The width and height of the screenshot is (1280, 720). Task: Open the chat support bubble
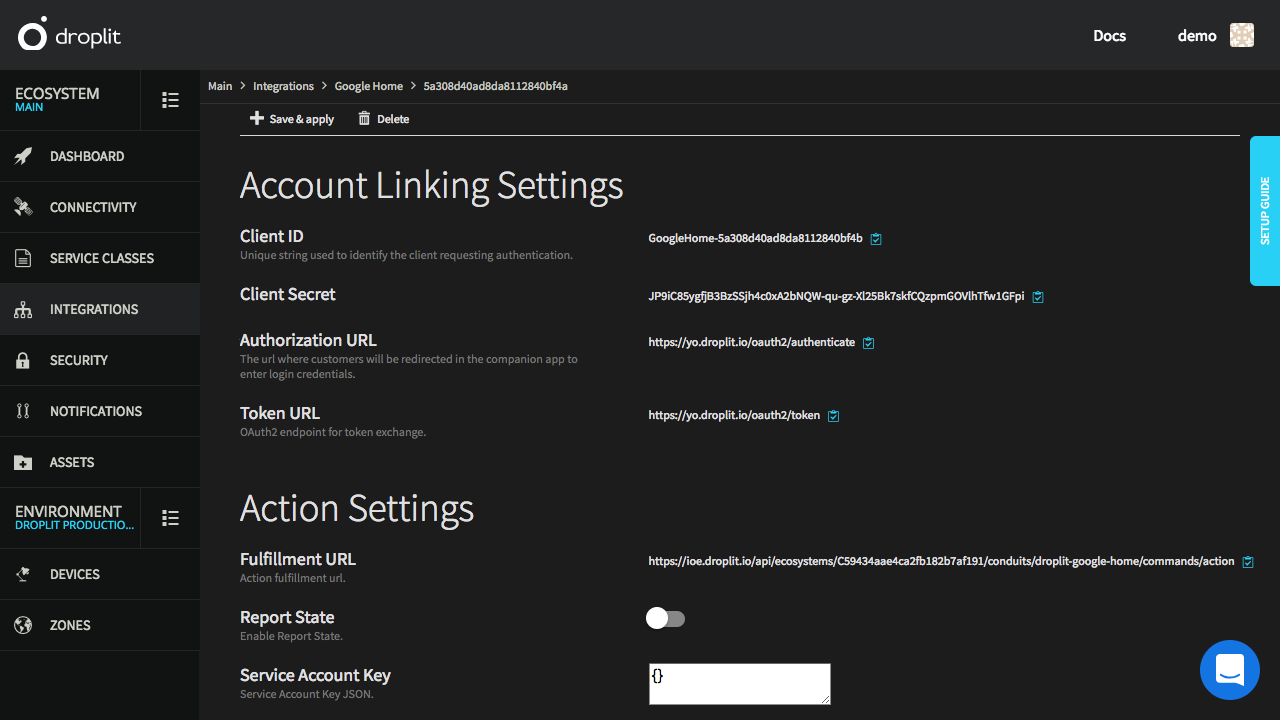1230,670
